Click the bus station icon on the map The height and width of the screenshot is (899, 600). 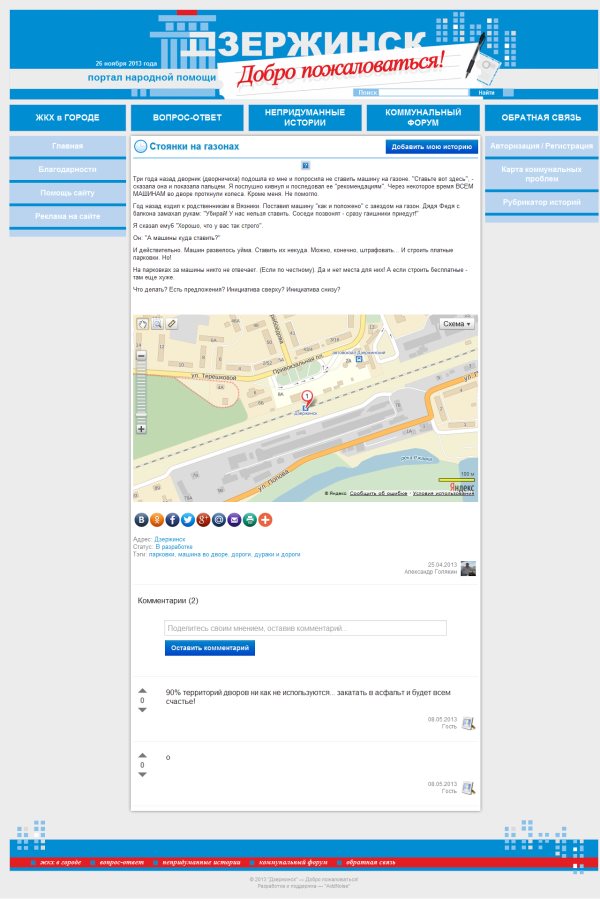[x=359, y=359]
